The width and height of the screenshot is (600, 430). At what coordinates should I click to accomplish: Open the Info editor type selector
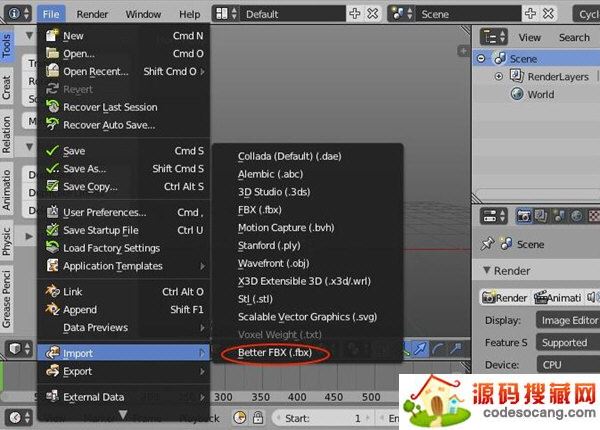point(18,14)
